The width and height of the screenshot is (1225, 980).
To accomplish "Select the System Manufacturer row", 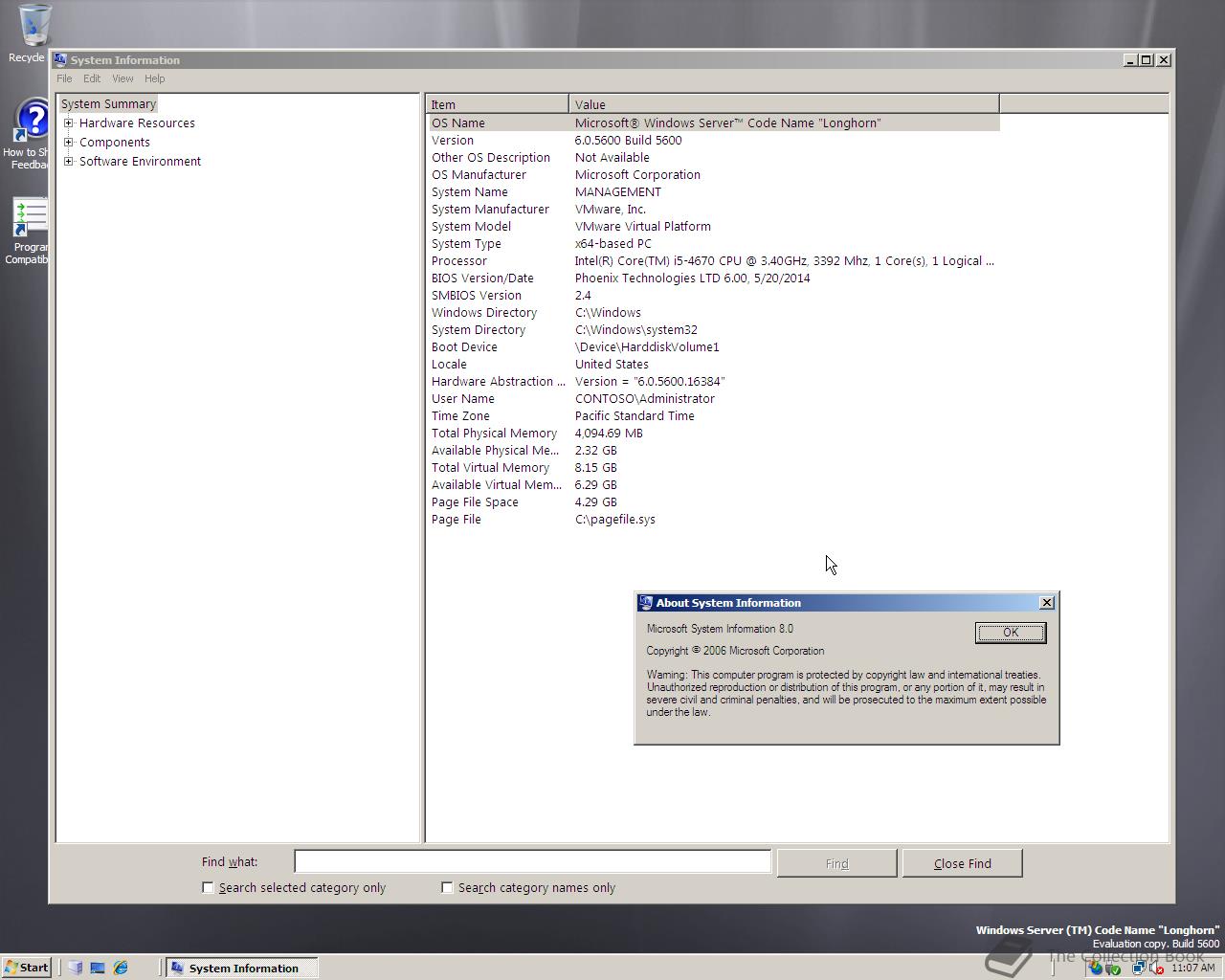I will pos(713,209).
